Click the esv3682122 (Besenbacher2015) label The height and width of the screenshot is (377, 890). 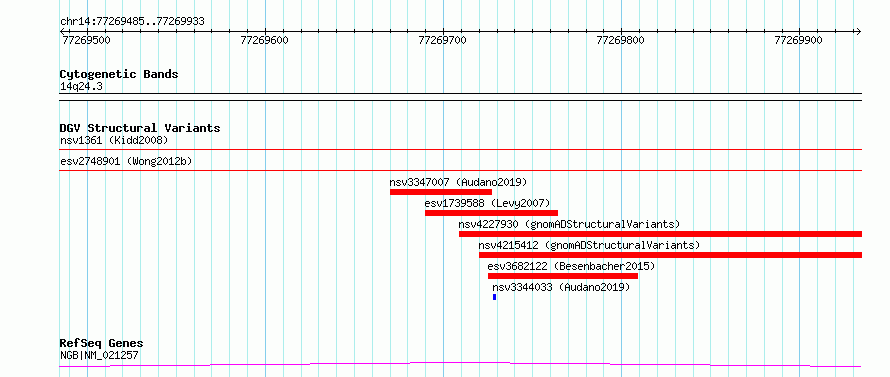tap(571, 266)
